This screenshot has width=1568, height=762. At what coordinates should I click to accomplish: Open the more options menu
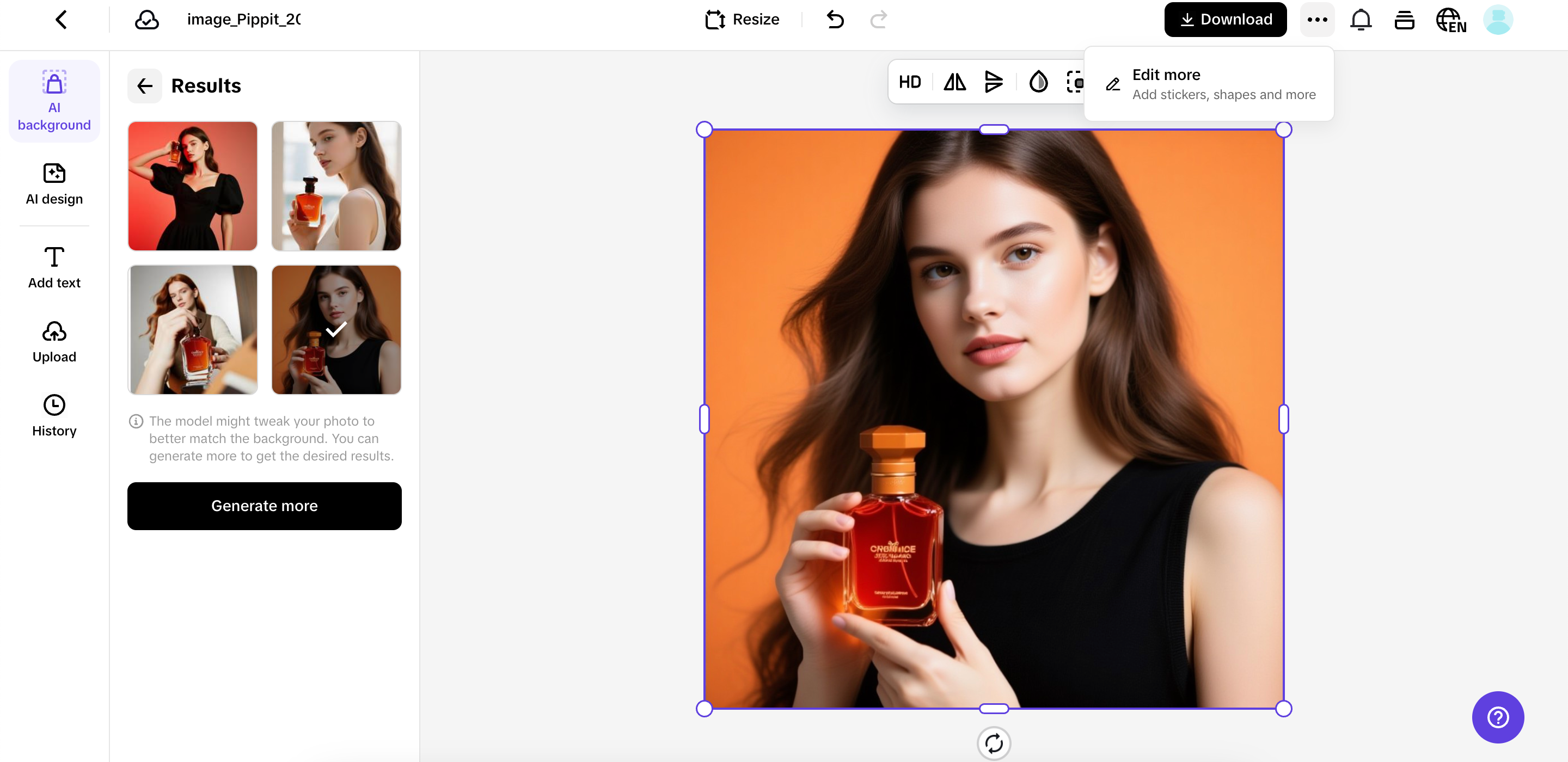coord(1317,19)
